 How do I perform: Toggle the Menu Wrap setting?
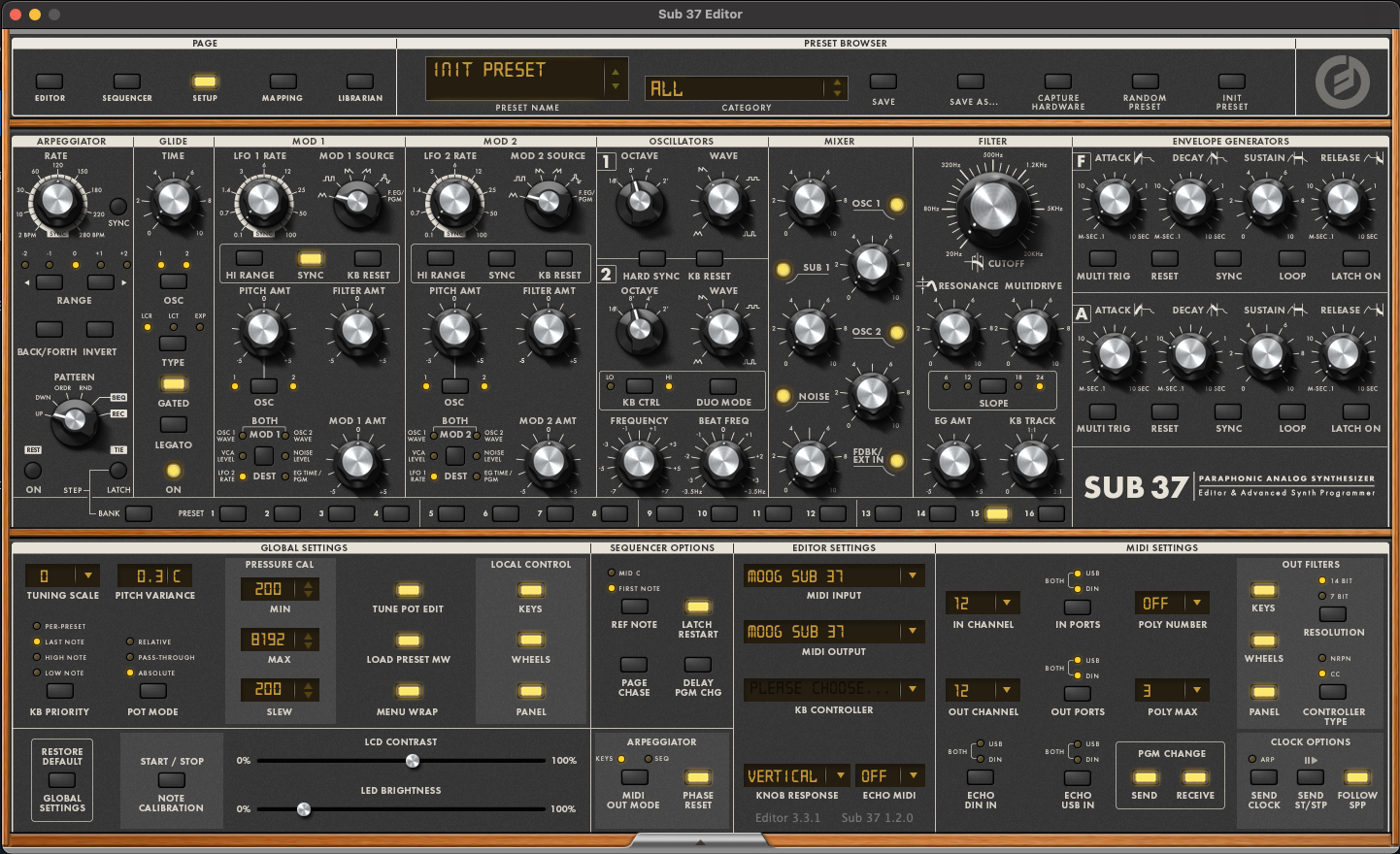point(409,692)
